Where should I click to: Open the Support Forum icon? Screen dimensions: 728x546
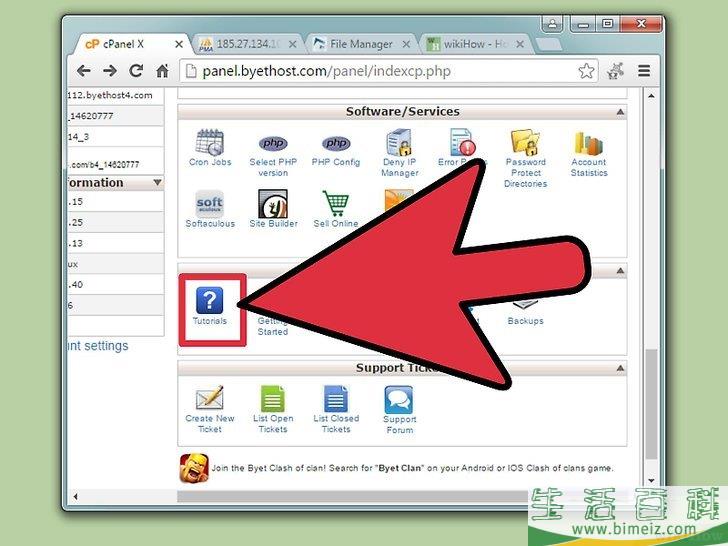pos(399,399)
